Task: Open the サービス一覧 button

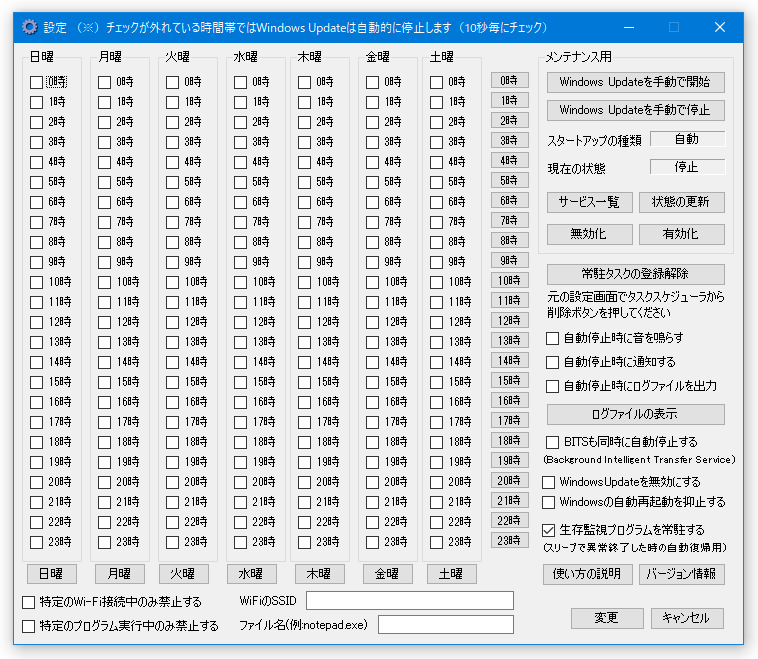Action: [x=590, y=202]
